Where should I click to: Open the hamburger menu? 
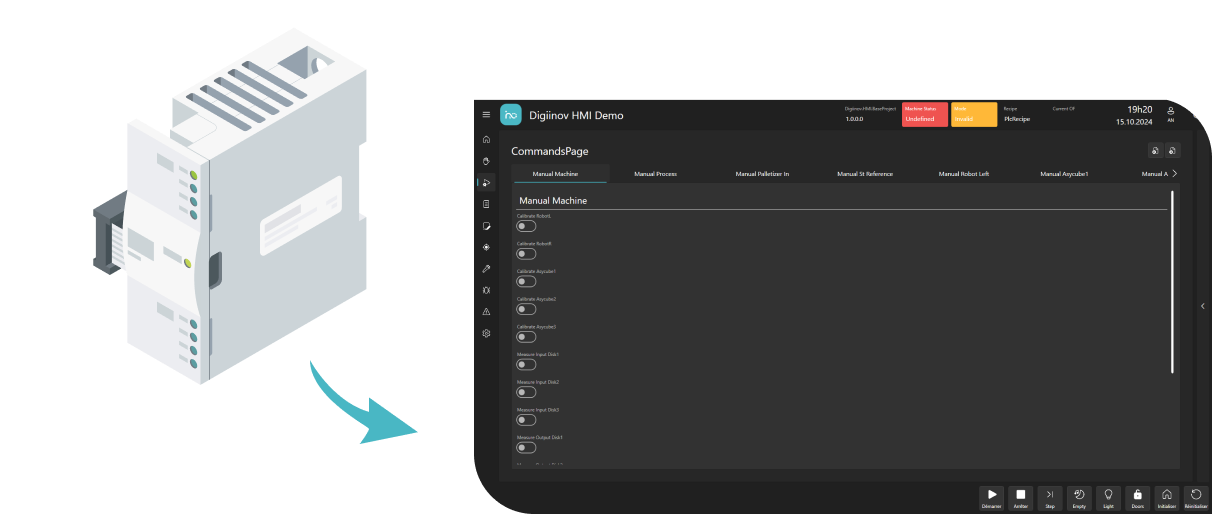pos(486,115)
